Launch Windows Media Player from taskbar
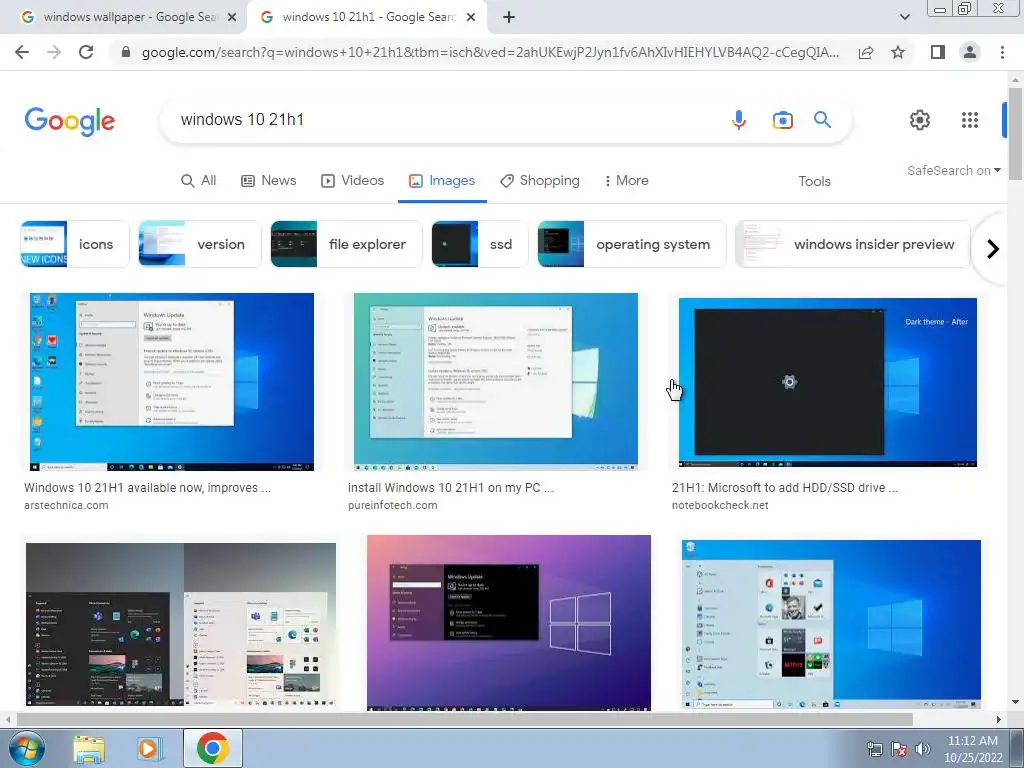The height and width of the screenshot is (768, 1024). (x=150, y=750)
